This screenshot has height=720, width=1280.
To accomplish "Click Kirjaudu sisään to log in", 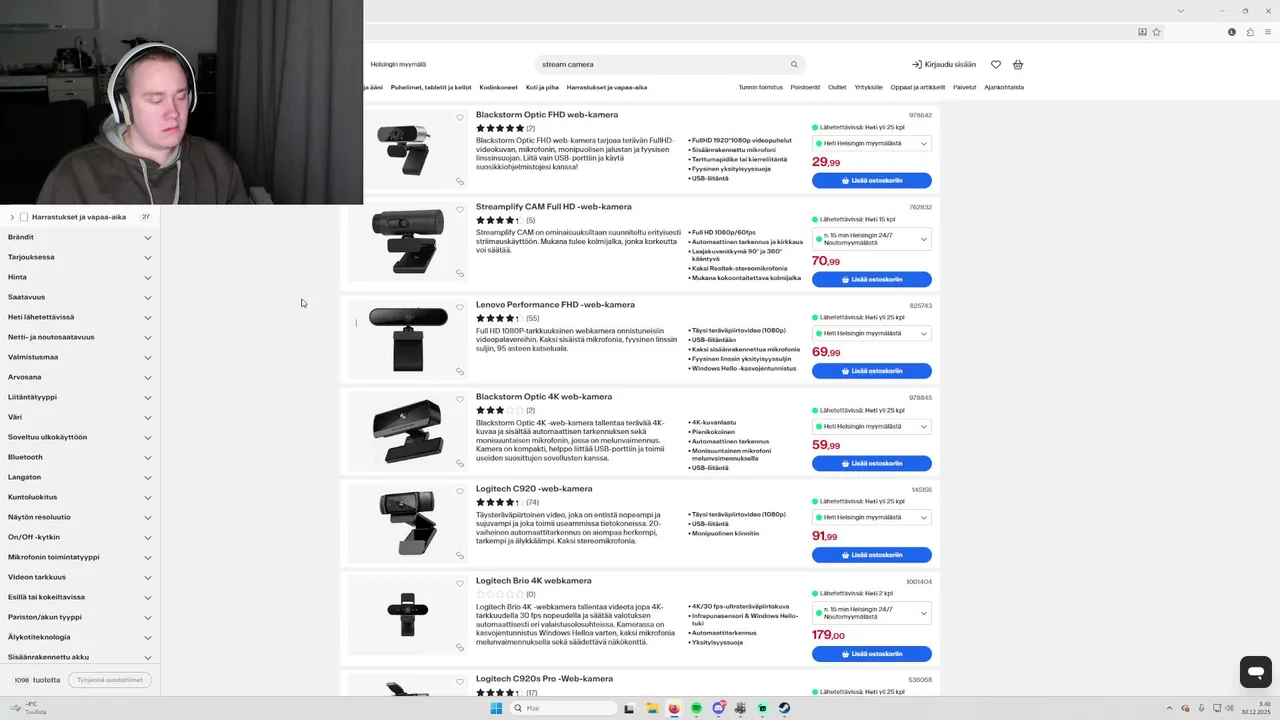I will click(944, 64).
